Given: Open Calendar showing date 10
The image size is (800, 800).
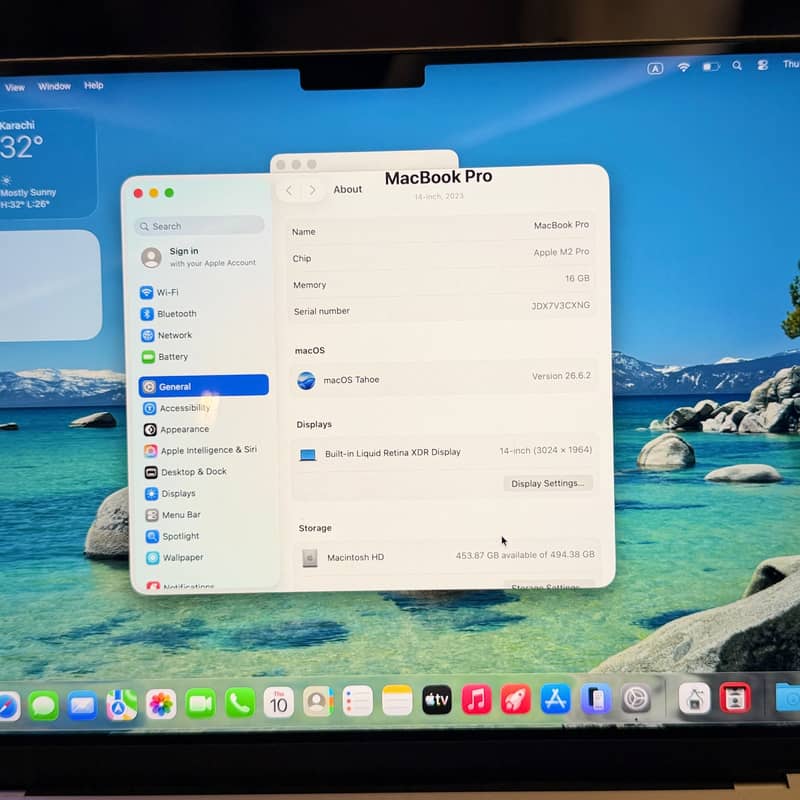Looking at the screenshot, I should tap(279, 703).
